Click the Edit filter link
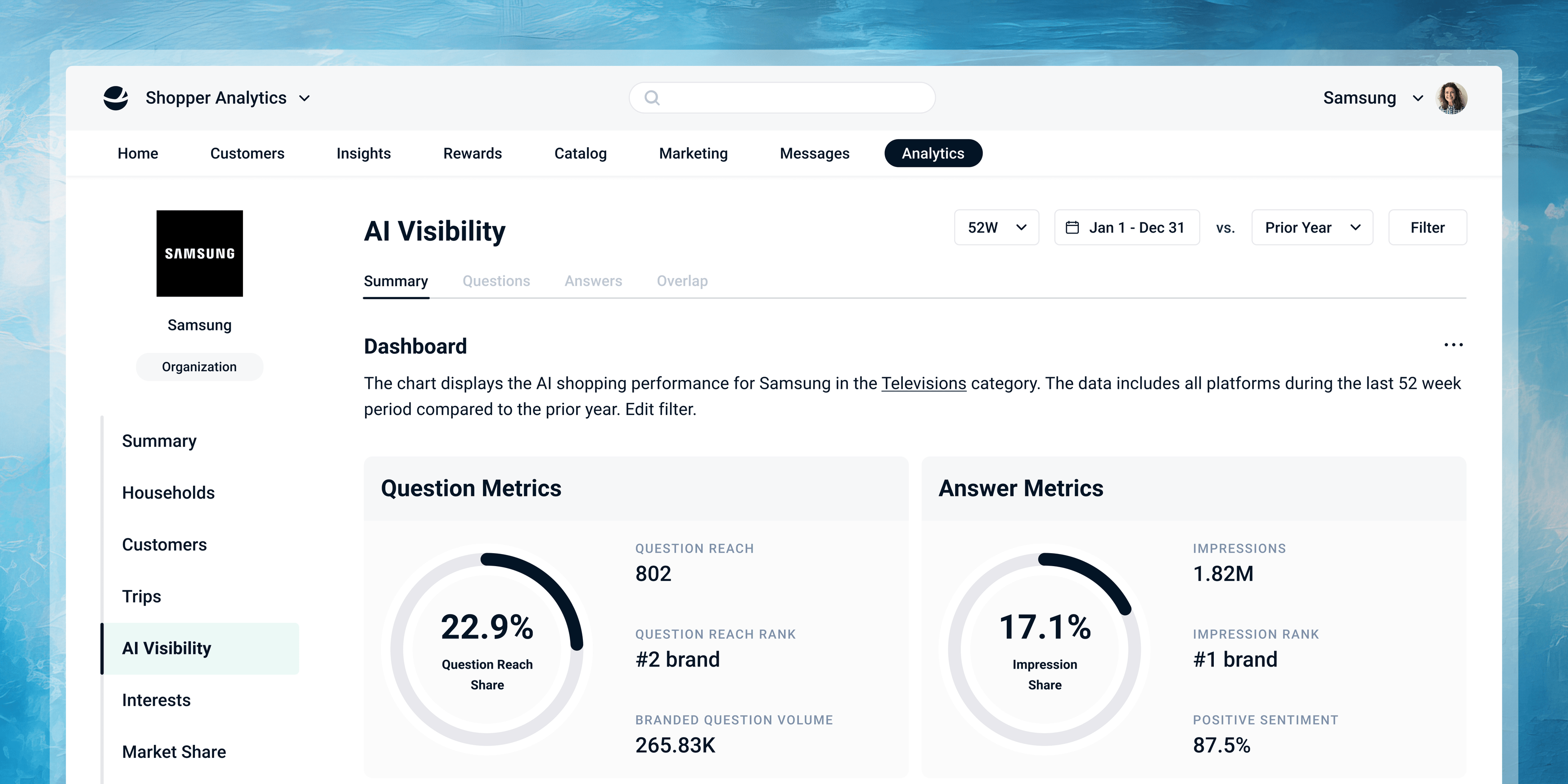Screen dimensions: 1568x784 pos(660,409)
